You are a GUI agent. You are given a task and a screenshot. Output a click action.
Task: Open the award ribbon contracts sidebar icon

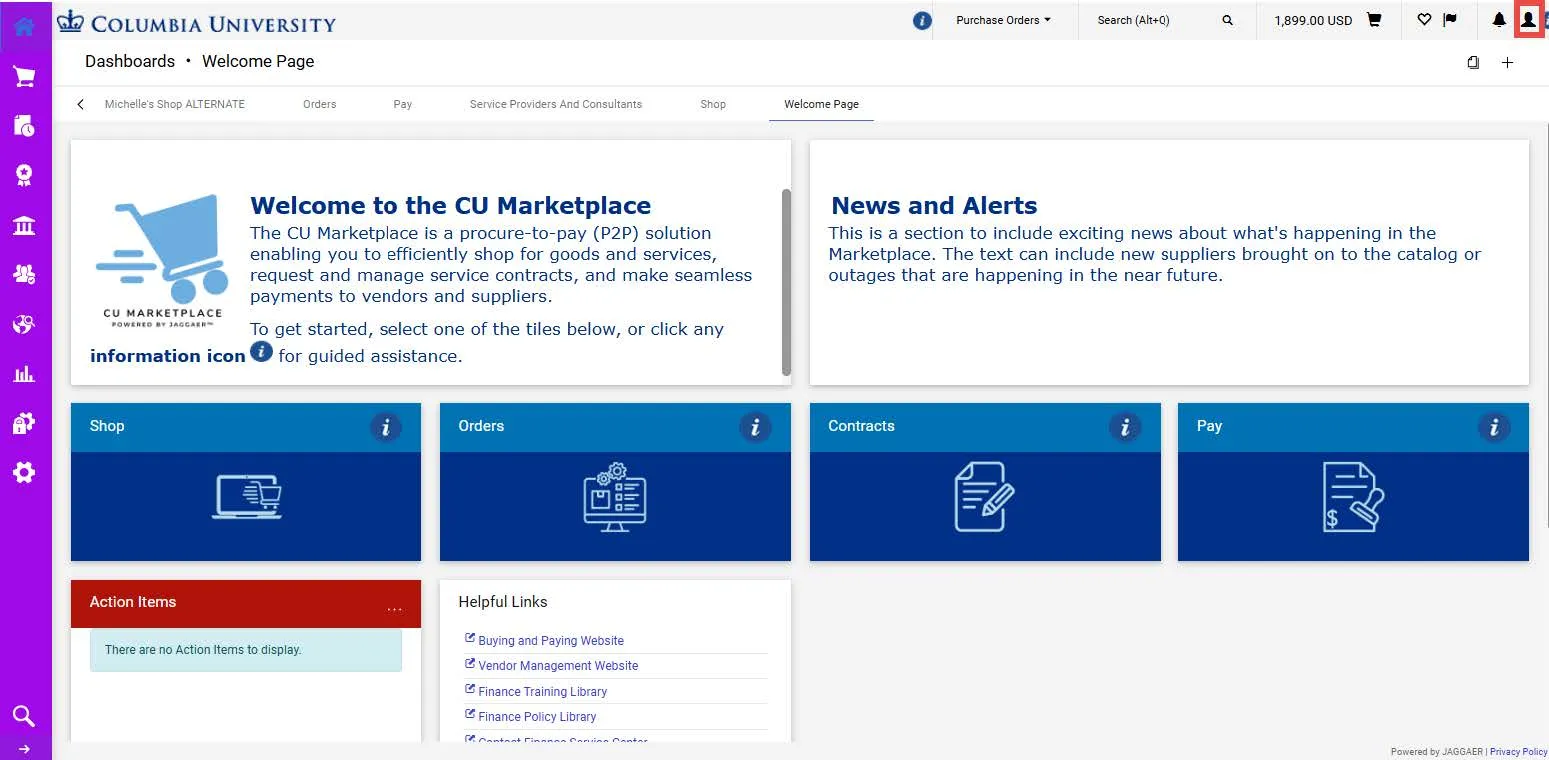24,176
